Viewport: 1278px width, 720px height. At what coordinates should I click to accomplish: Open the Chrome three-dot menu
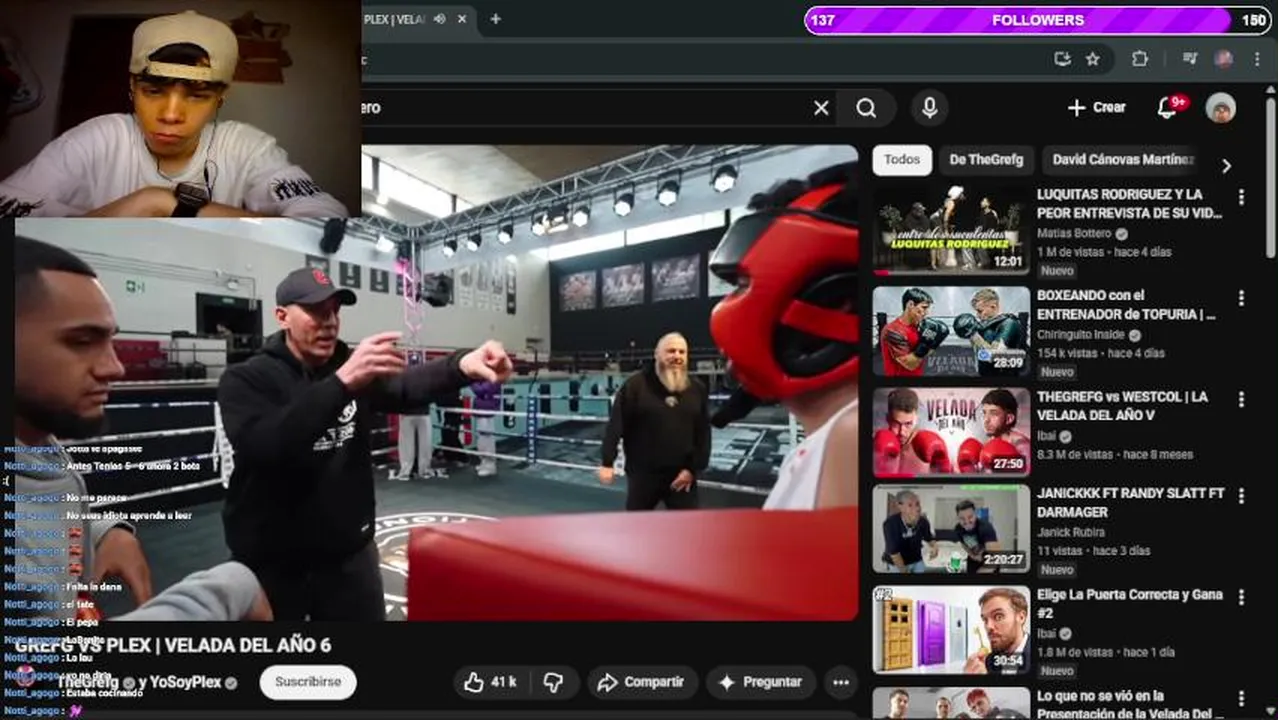pyautogui.click(x=1258, y=59)
